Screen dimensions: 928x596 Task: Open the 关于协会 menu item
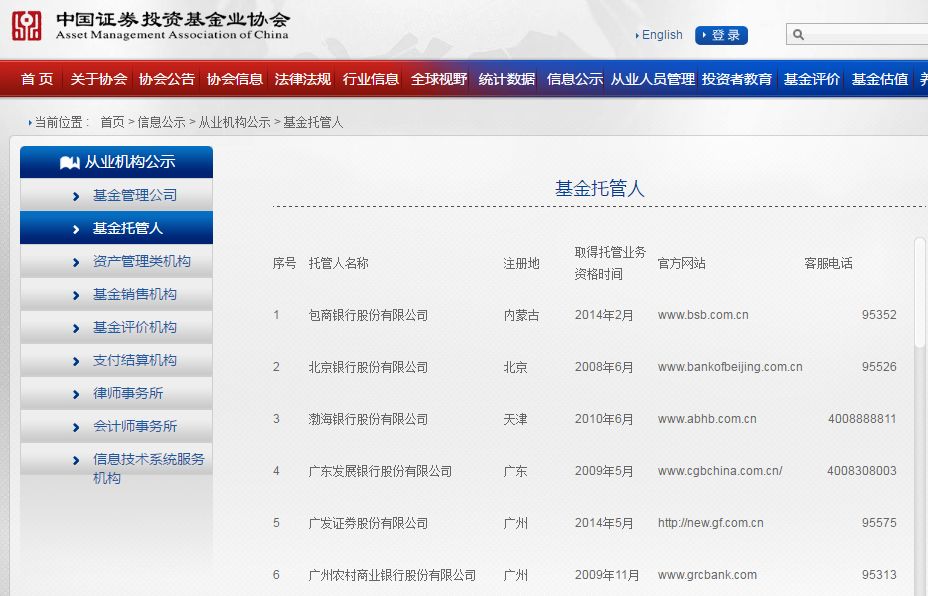point(99,79)
